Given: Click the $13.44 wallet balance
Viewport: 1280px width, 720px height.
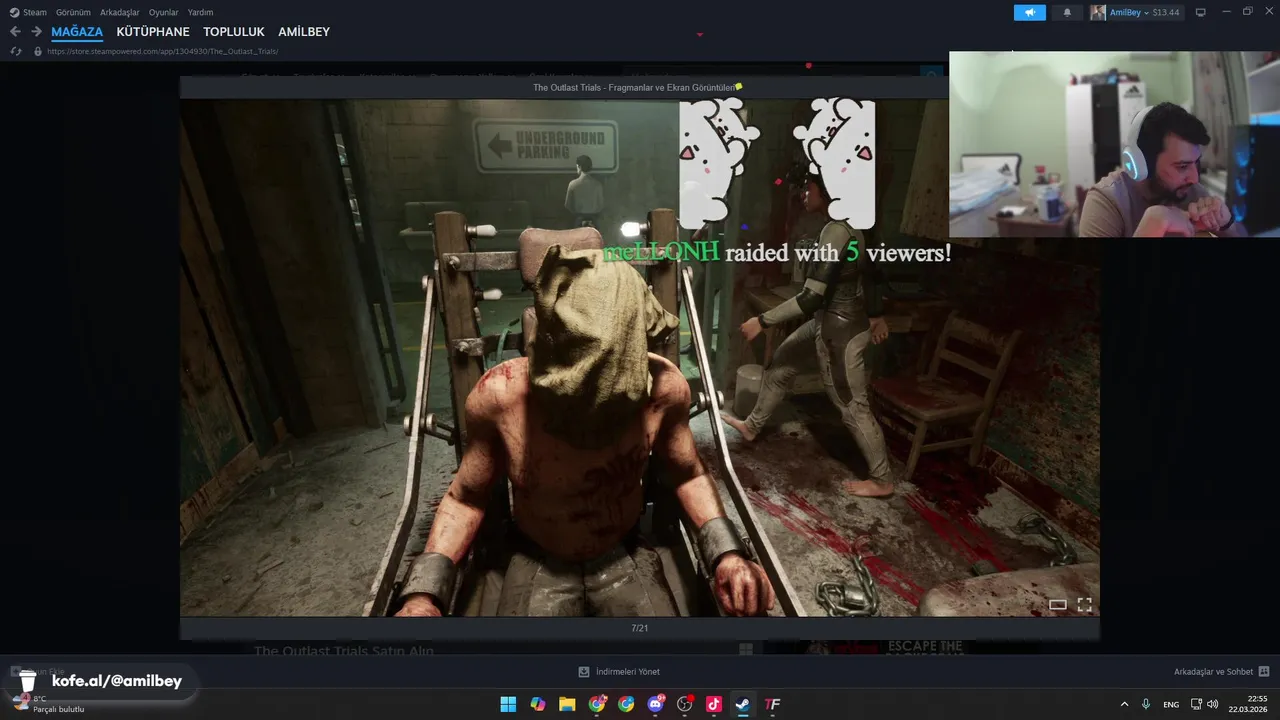Looking at the screenshot, I should coord(1166,12).
